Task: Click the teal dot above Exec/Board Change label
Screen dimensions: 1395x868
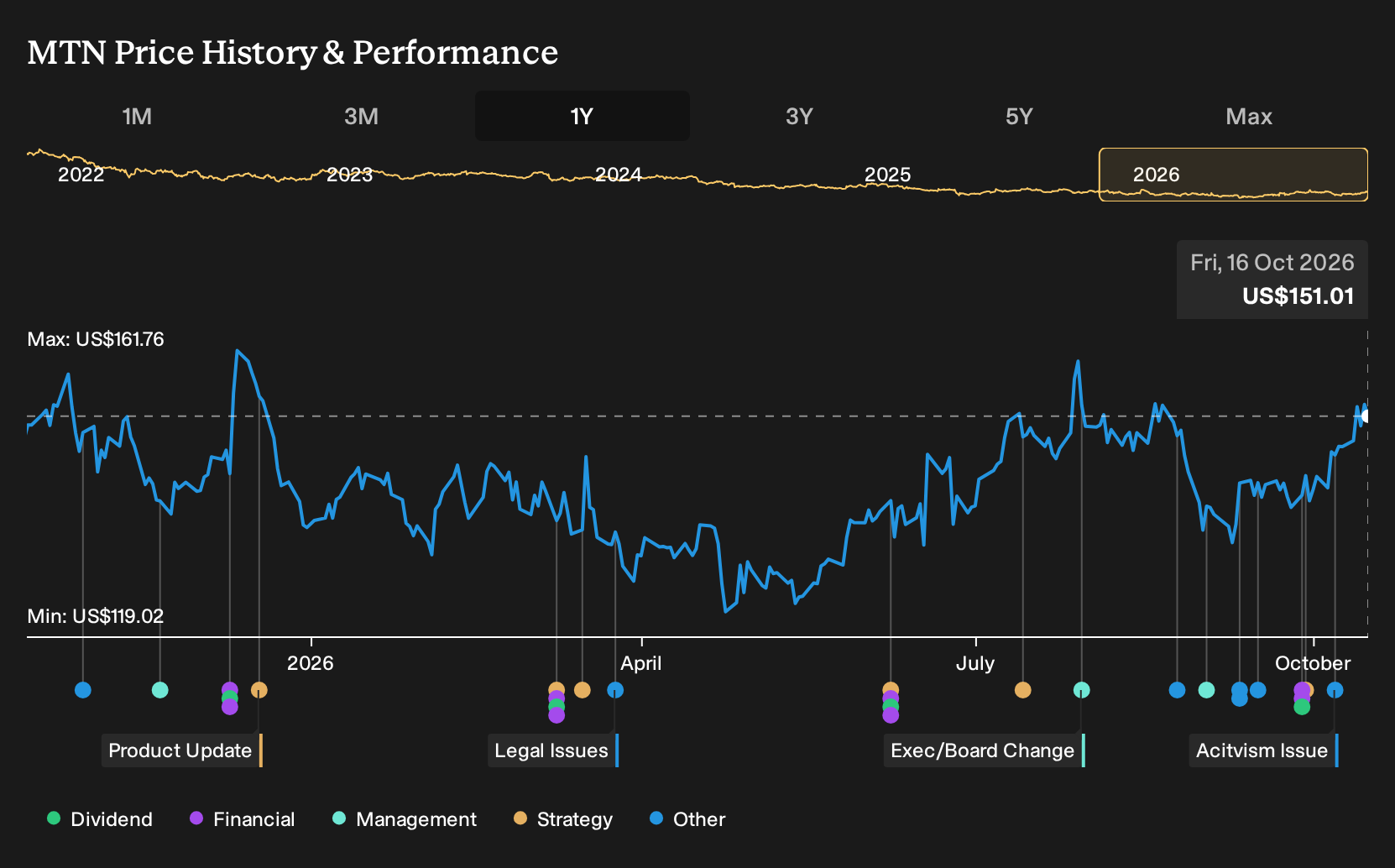Action: [1082, 690]
